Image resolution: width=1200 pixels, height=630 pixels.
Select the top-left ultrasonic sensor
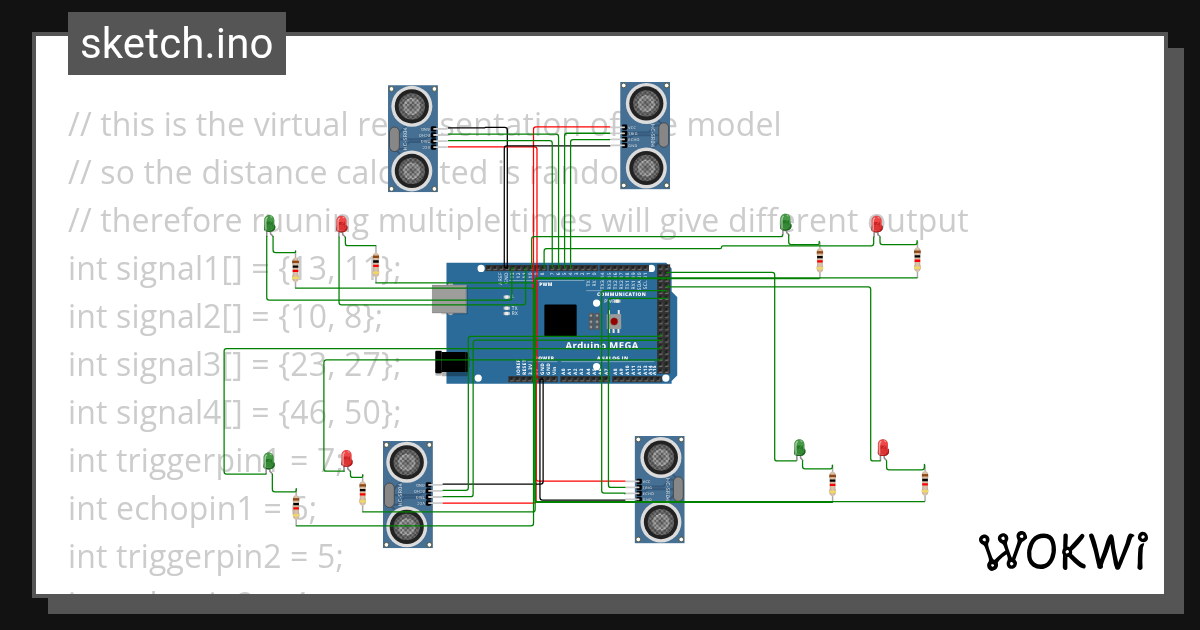(412, 138)
